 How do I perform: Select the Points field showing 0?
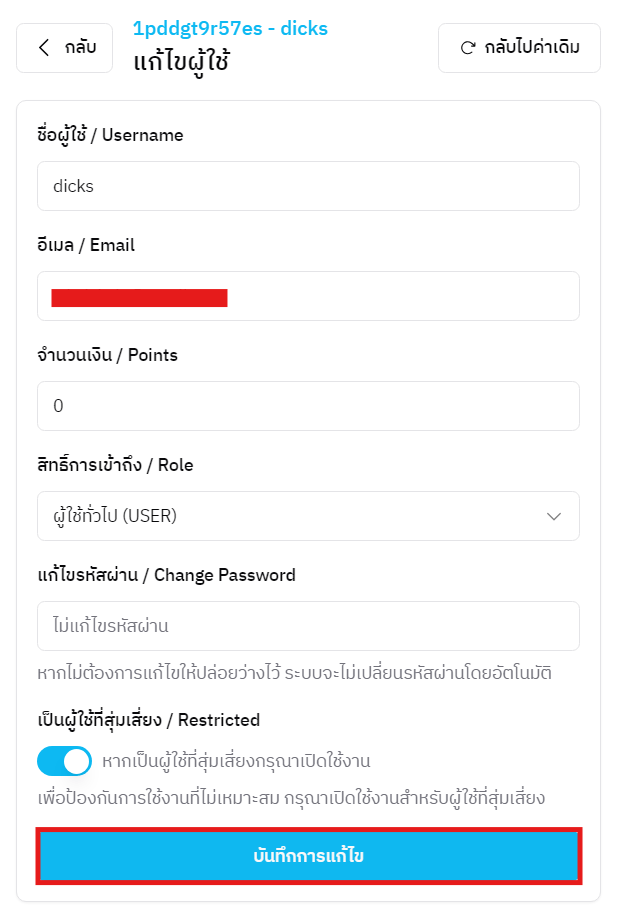(308, 406)
